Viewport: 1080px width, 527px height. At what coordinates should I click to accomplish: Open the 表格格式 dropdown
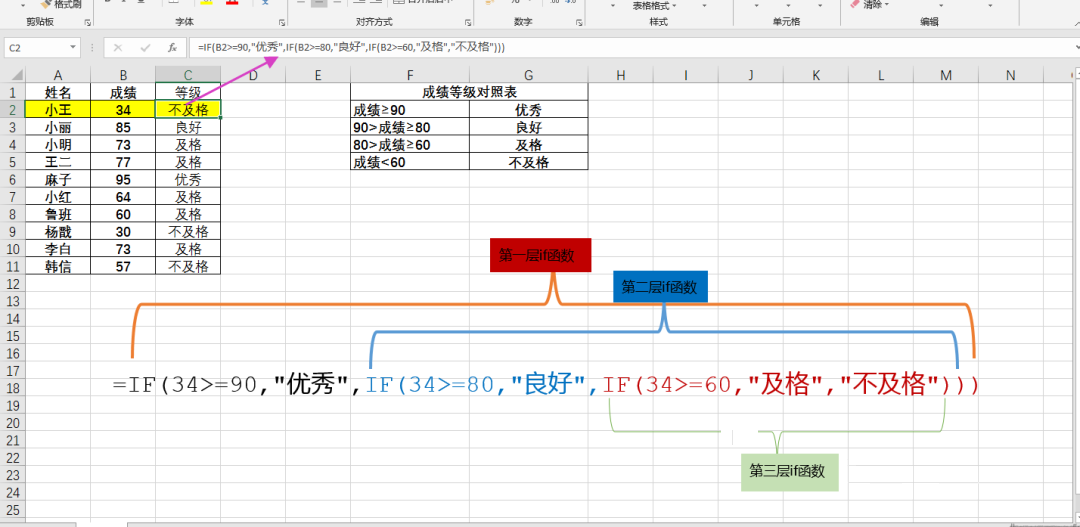pyautogui.click(x=654, y=6)
